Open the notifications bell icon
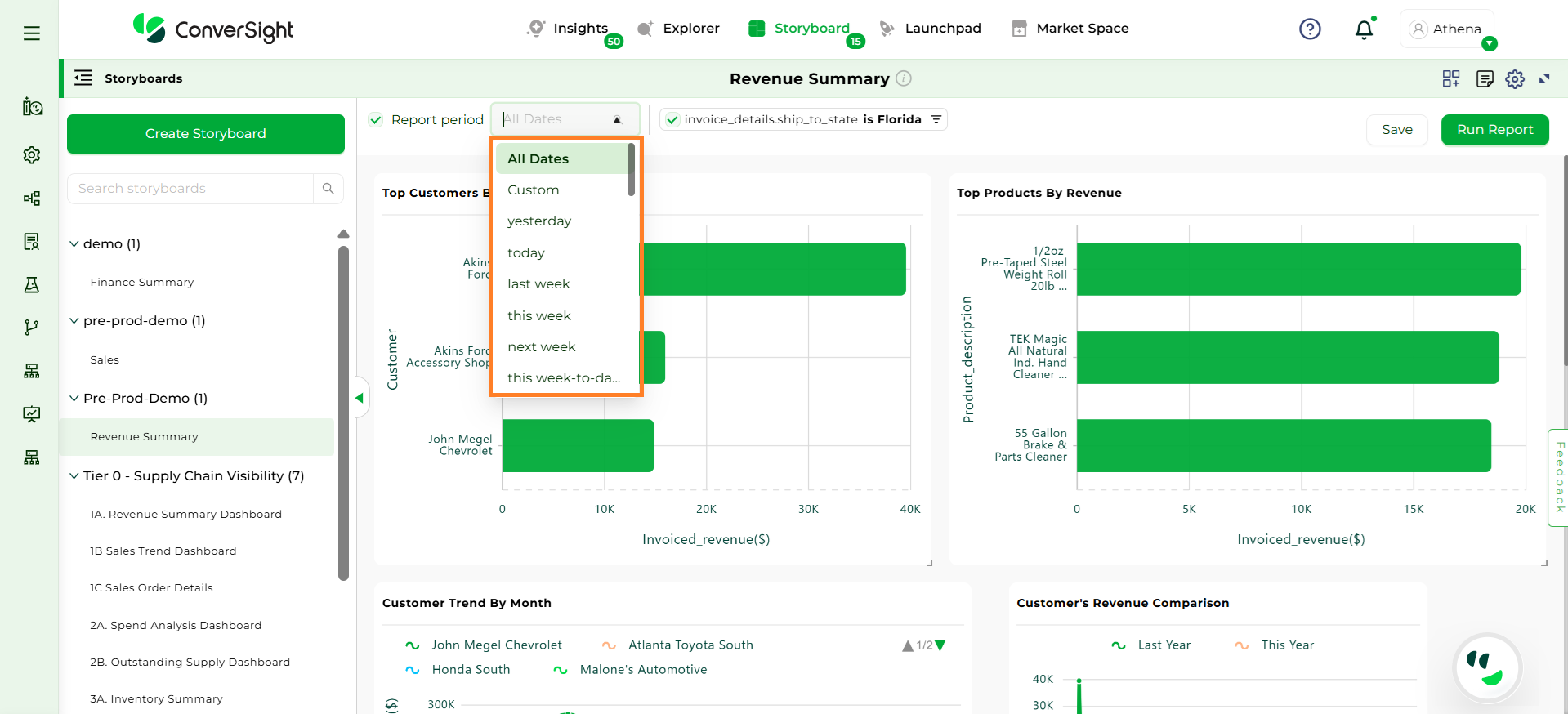Screen dimensions: 1568x714 tap(1364, 30)
